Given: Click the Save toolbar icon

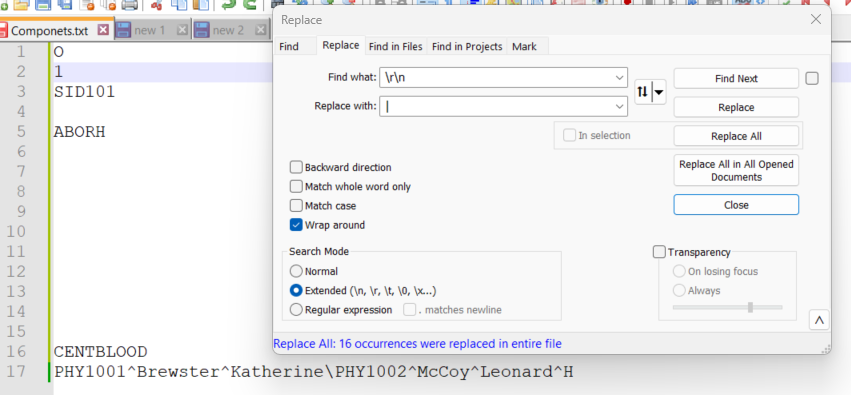Looking at the screenshot, I should point(42,4).
